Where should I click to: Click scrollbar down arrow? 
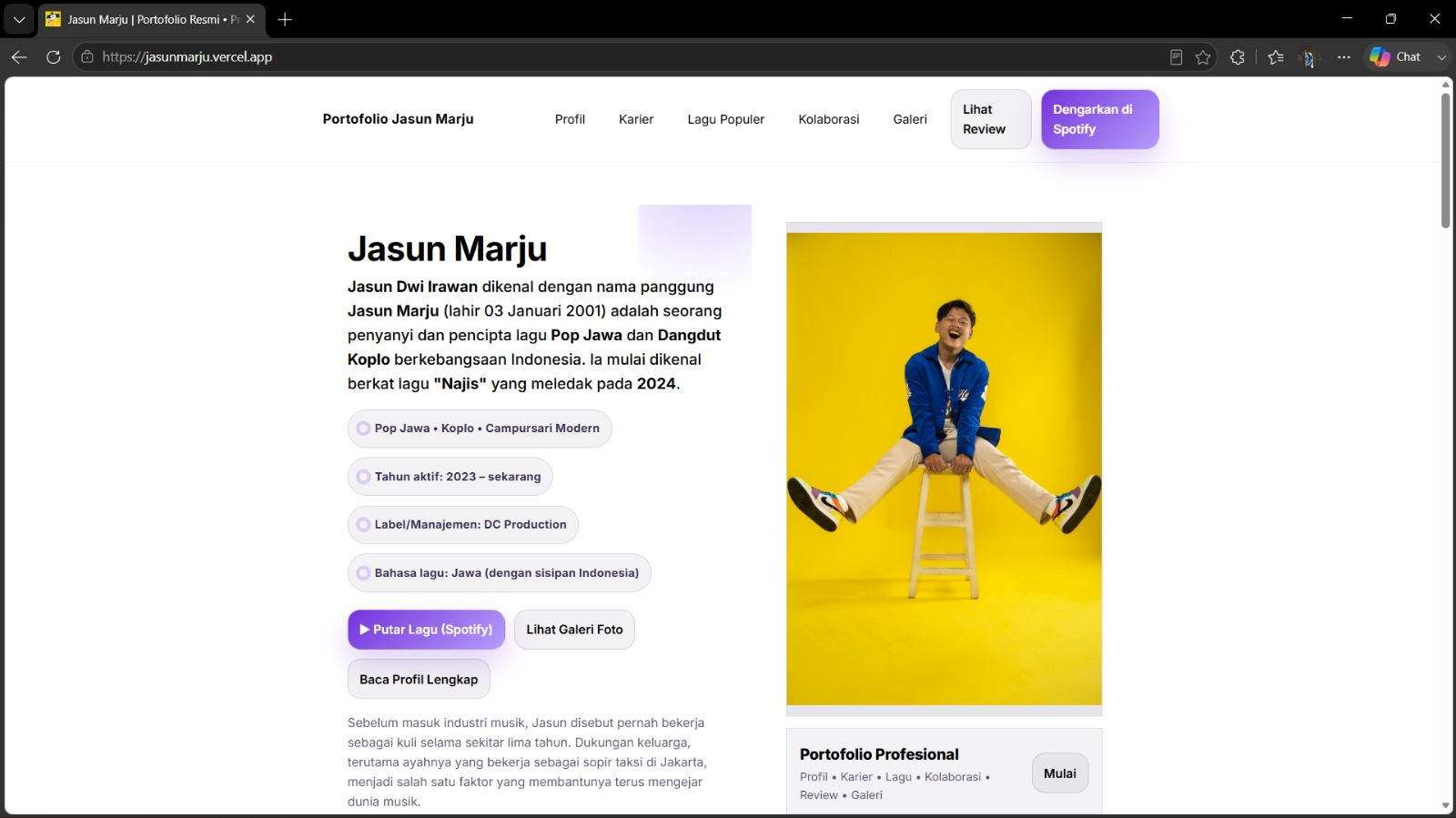[1446, 806]
